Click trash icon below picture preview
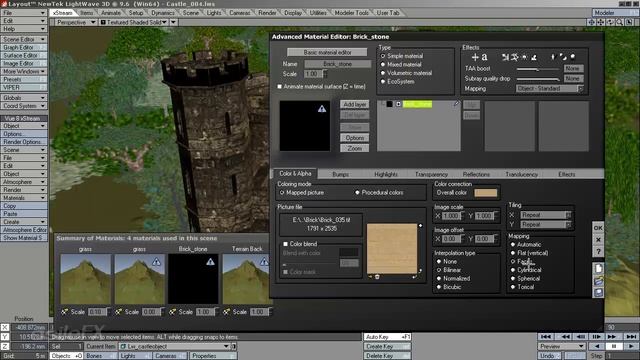The image size is (640, 360). [377, 277]
